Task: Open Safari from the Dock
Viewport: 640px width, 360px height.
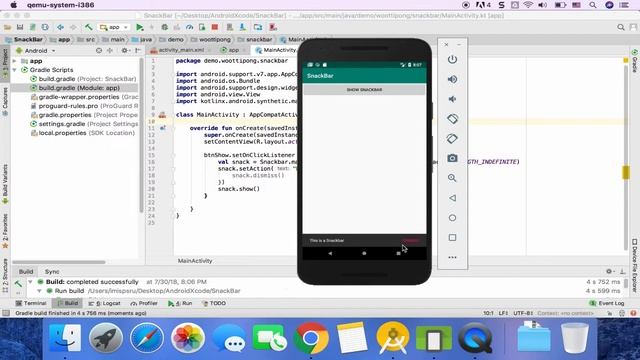Action: pos(147,338)
